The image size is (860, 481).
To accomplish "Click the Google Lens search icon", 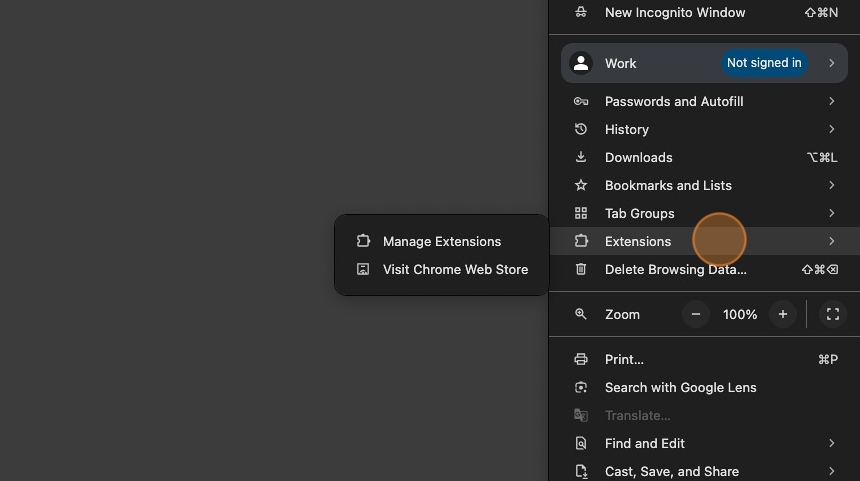I will coord(581,387).
